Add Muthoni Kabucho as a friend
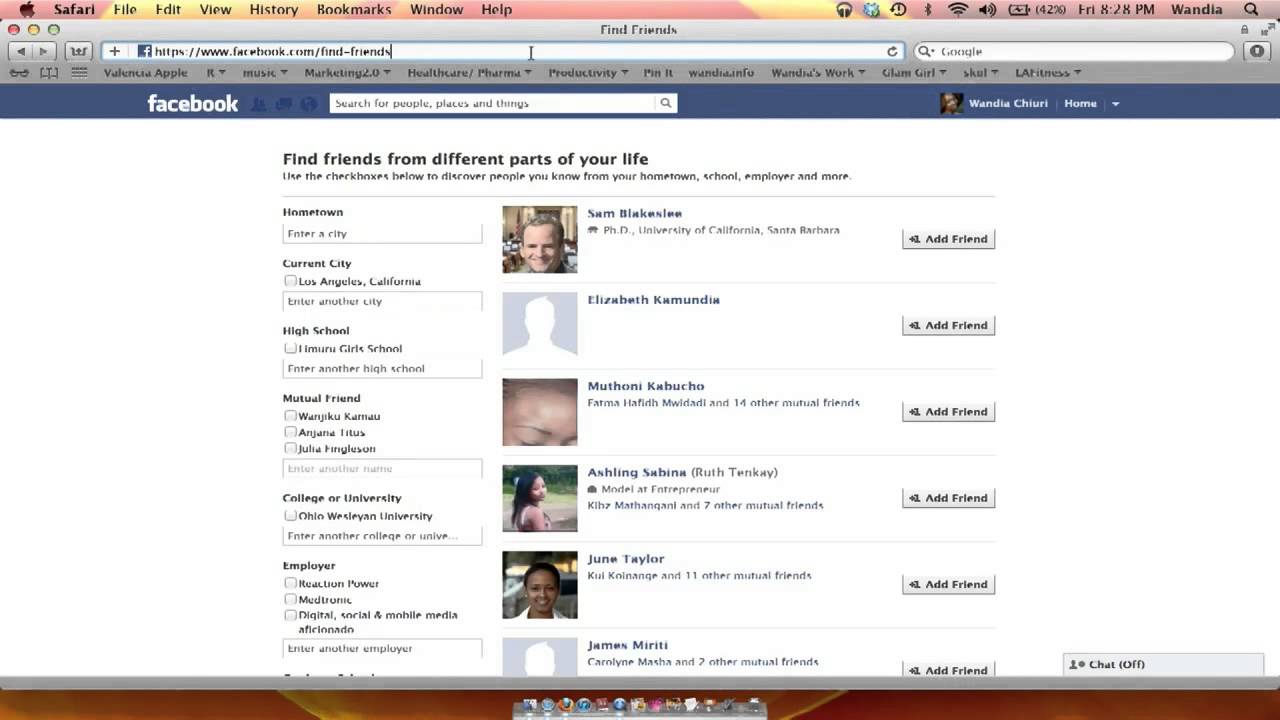Screen dimensions: 1280x720 pyautogui.click(x=948, y=411)
